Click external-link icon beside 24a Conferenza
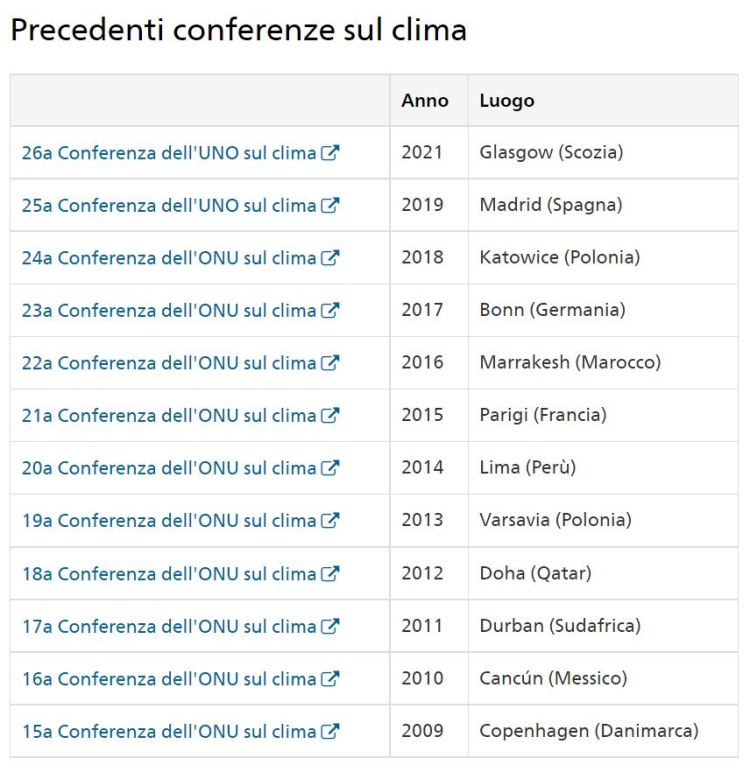 coord(330,258)
